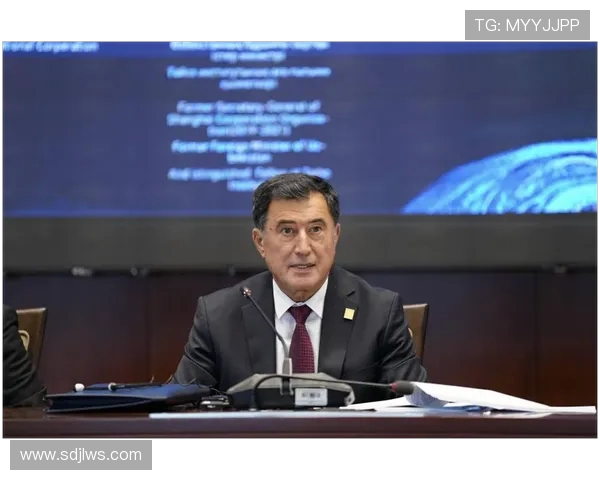Select the microphone head near the speaker
Image resolution: width=600 pixels, height=480 pixels.
pyautogui.click(x=247, y=292)
